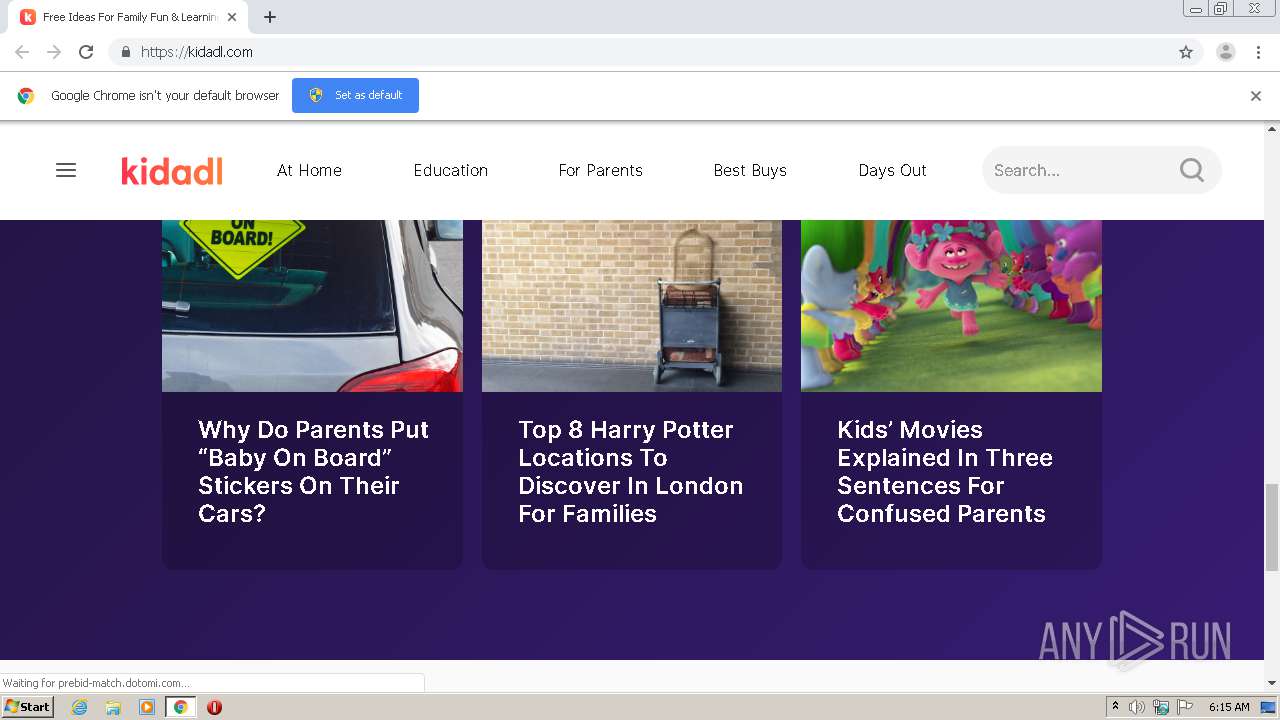Click scrollbar down arrow
The image size is (1280, 720).
click(1272, 683)
